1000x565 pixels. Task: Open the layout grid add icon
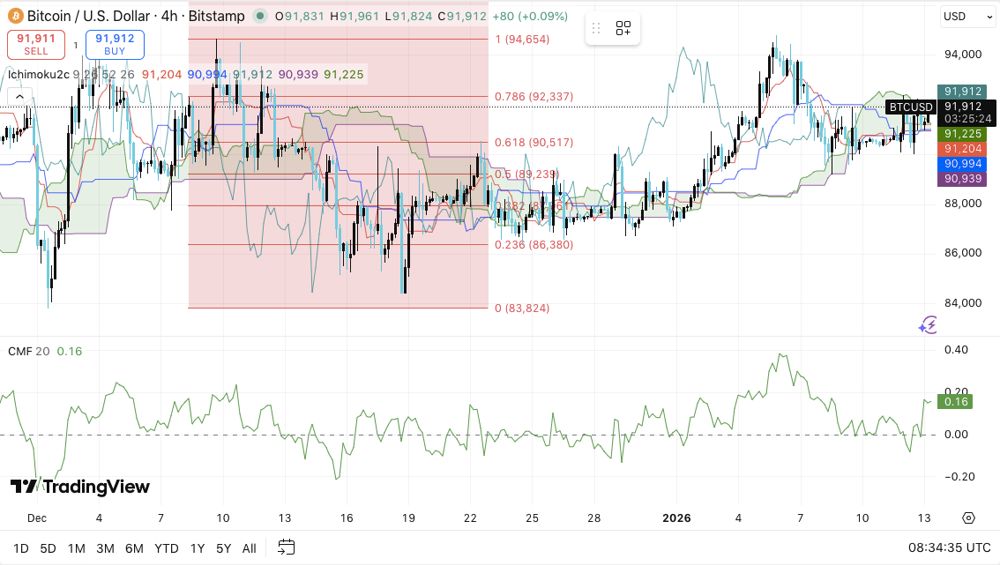[623, 29]
